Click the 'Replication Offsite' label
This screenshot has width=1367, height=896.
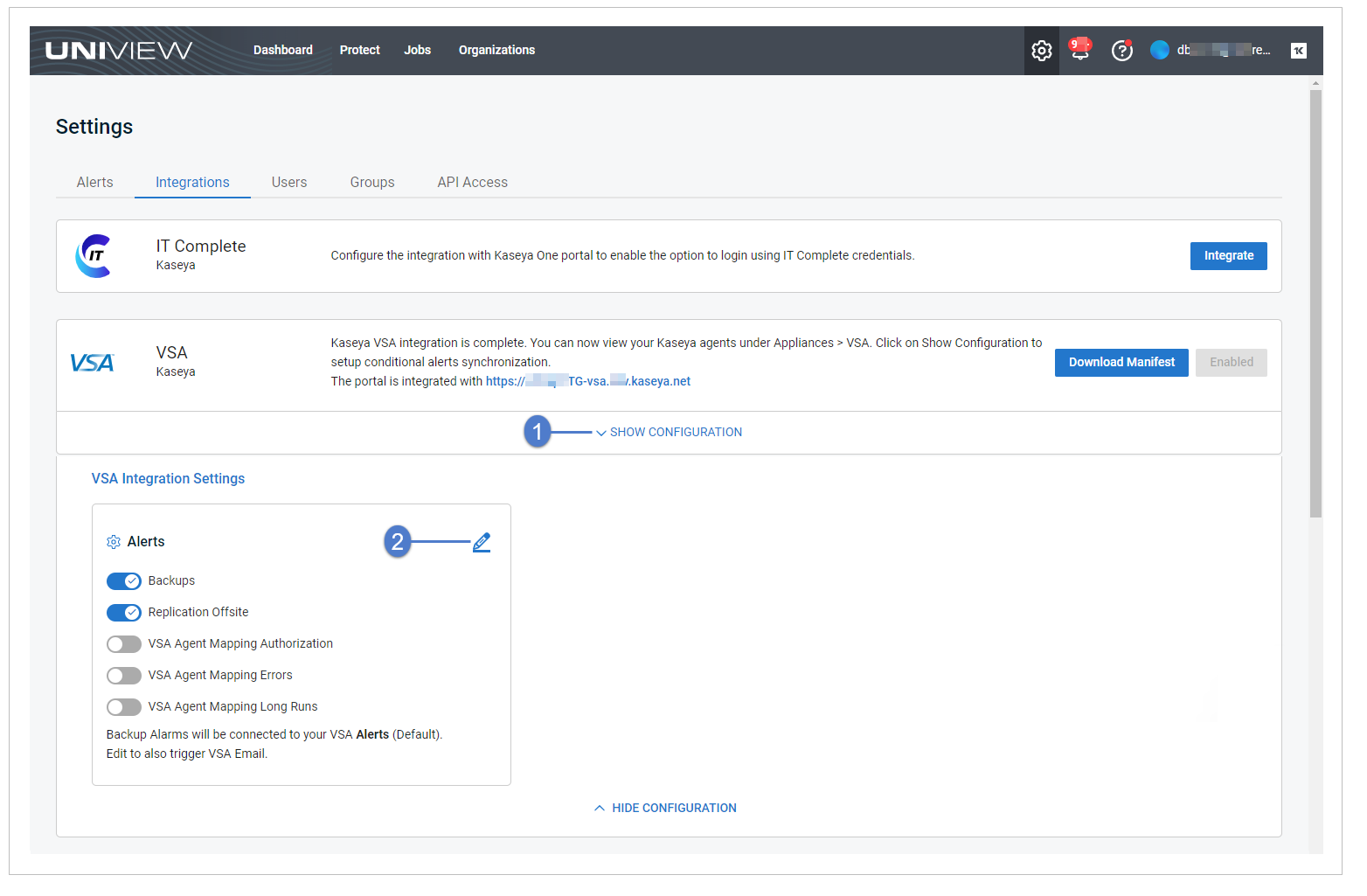click(198, 612)
